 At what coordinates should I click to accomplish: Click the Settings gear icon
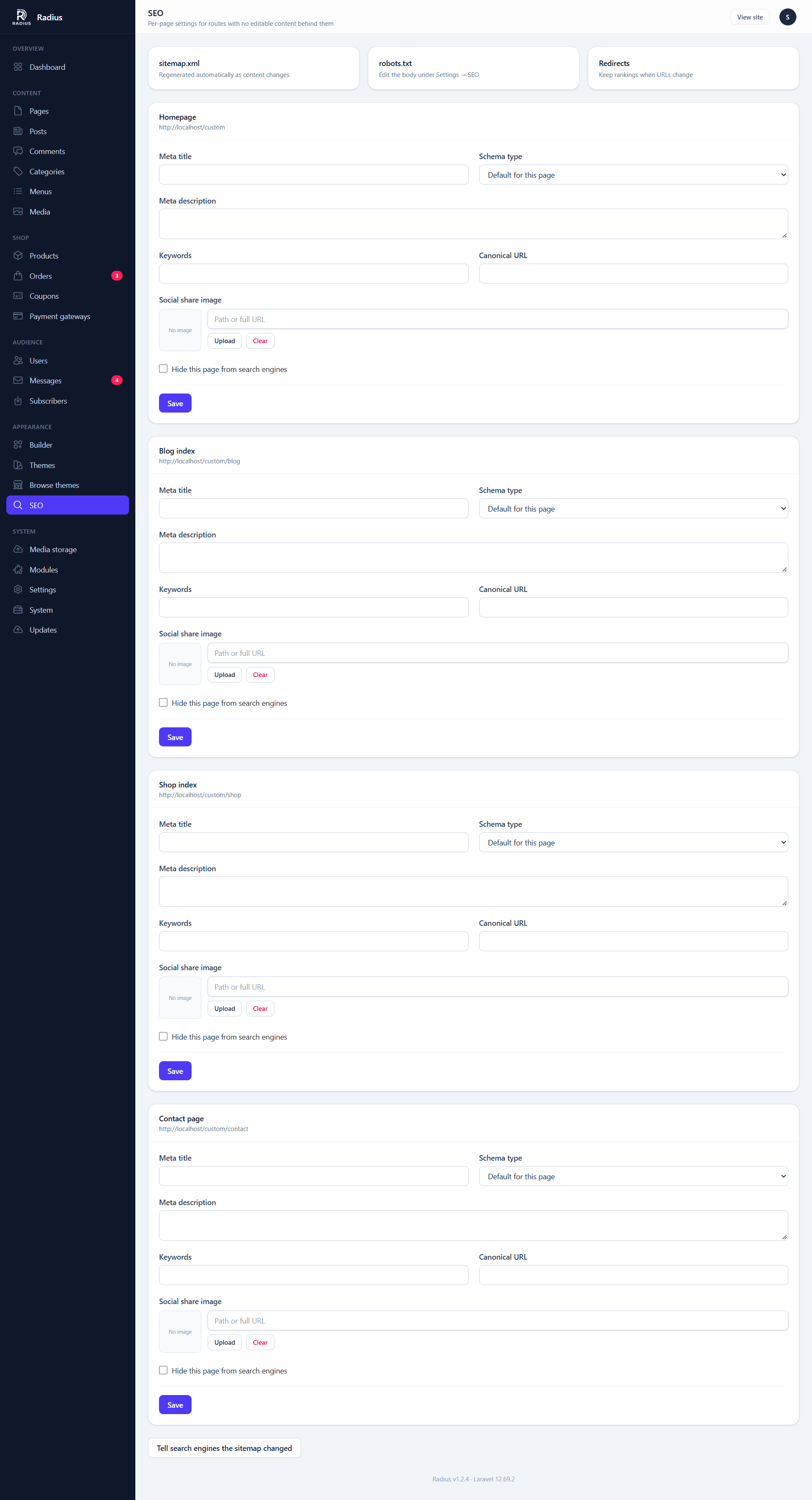18,589
